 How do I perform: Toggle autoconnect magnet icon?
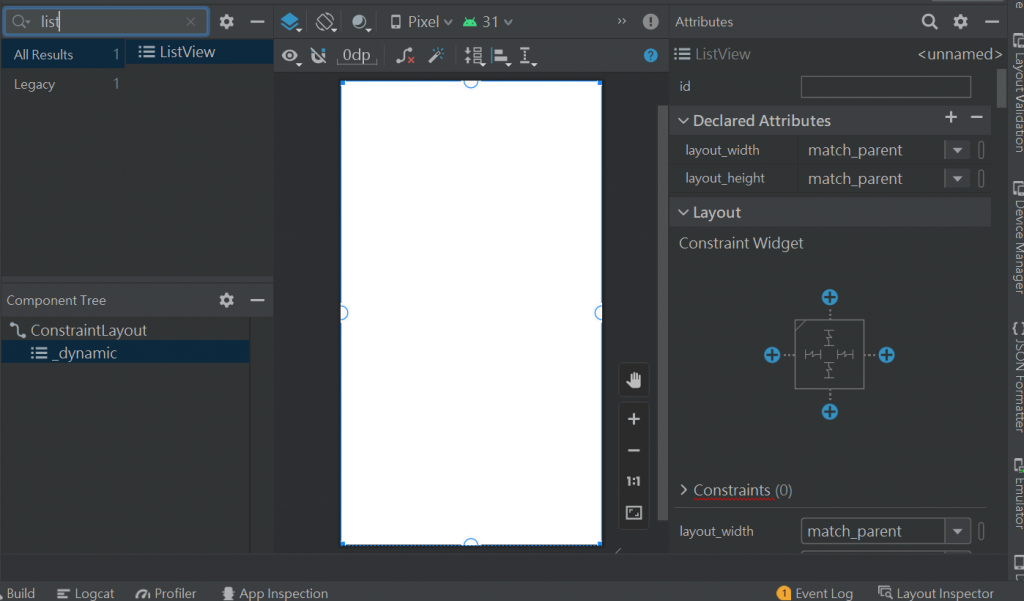pos(318,56)
